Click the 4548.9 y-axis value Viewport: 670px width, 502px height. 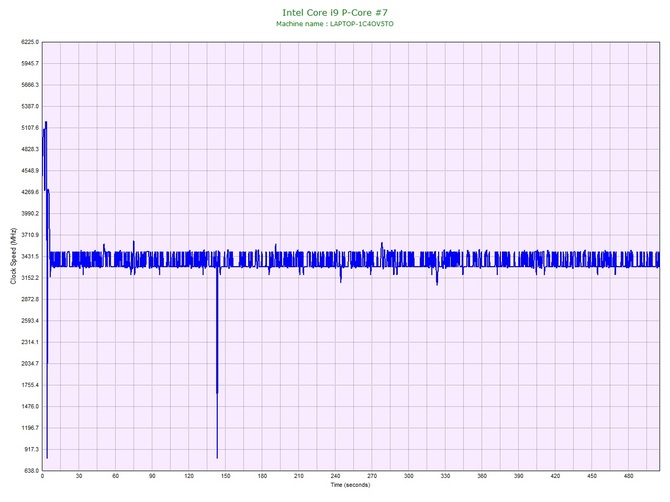click(x=30, y=171)
